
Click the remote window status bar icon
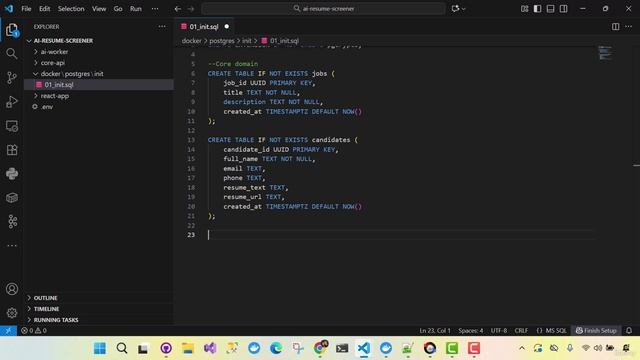(8, 331)
